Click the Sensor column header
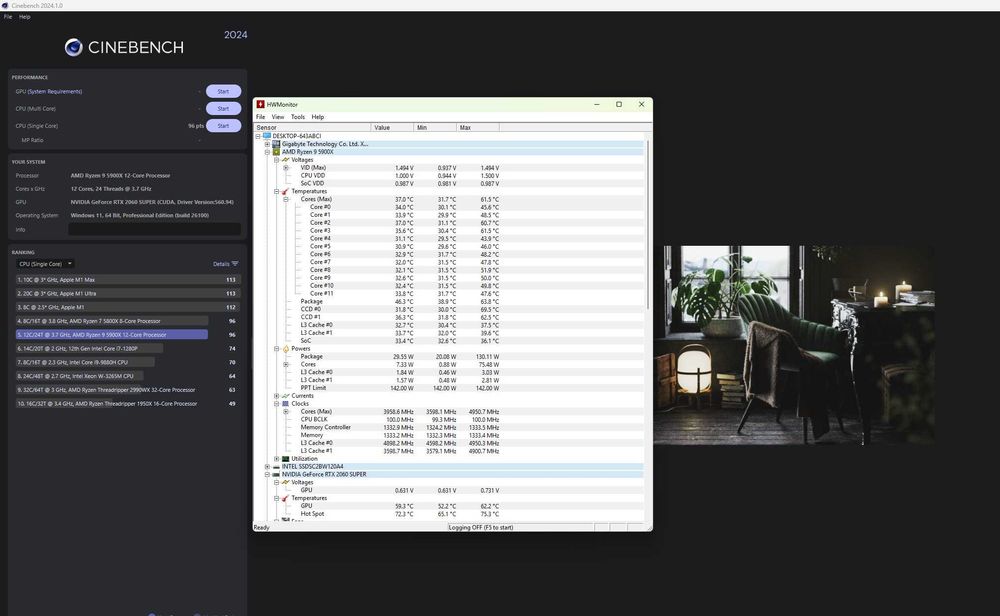 coord(312,128)
